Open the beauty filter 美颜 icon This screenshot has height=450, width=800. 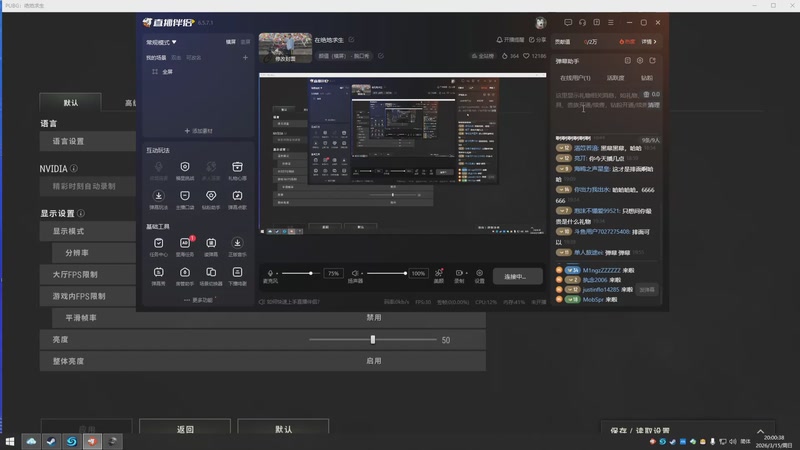(x=439, y=273)
